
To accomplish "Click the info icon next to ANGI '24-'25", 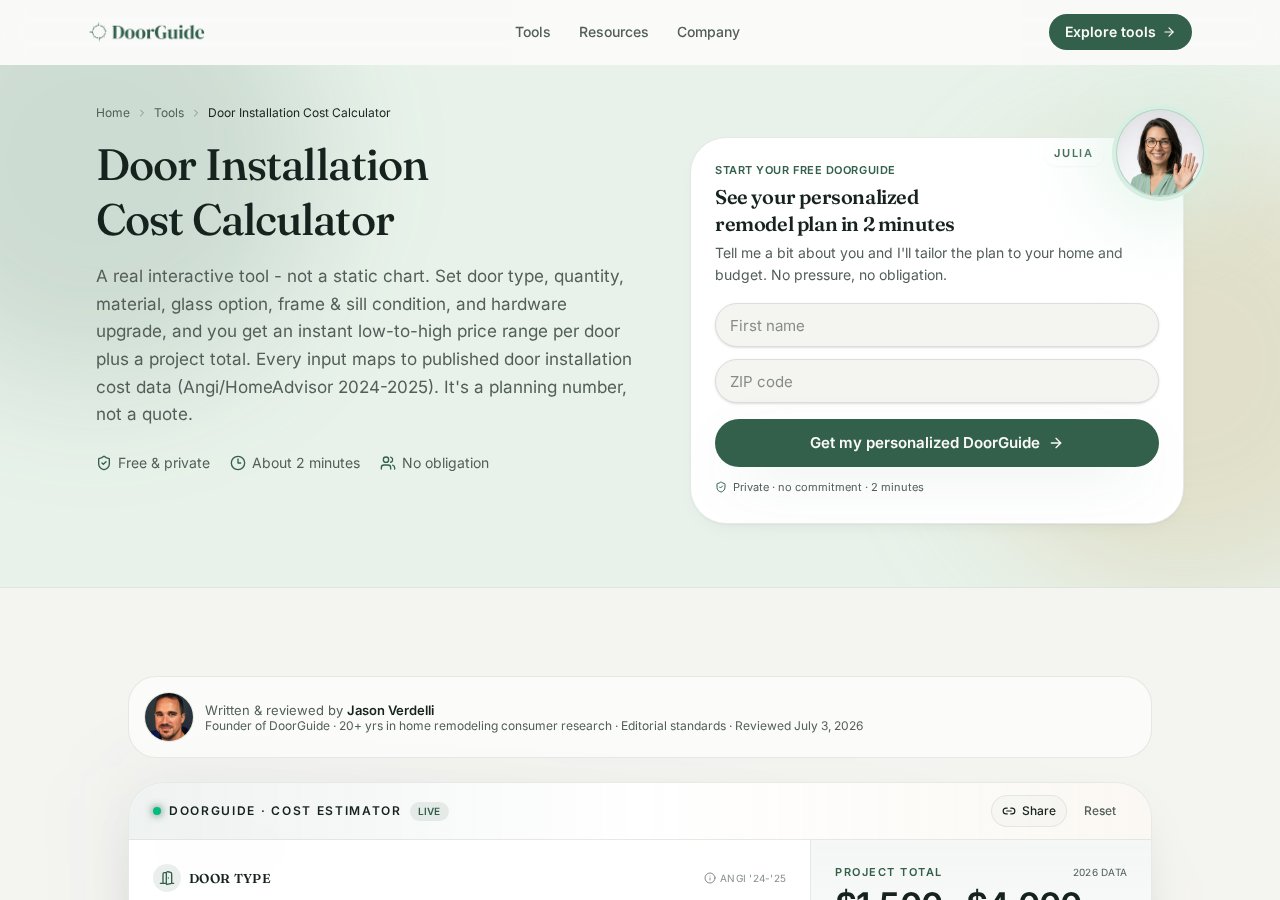I will pos(710,878).
